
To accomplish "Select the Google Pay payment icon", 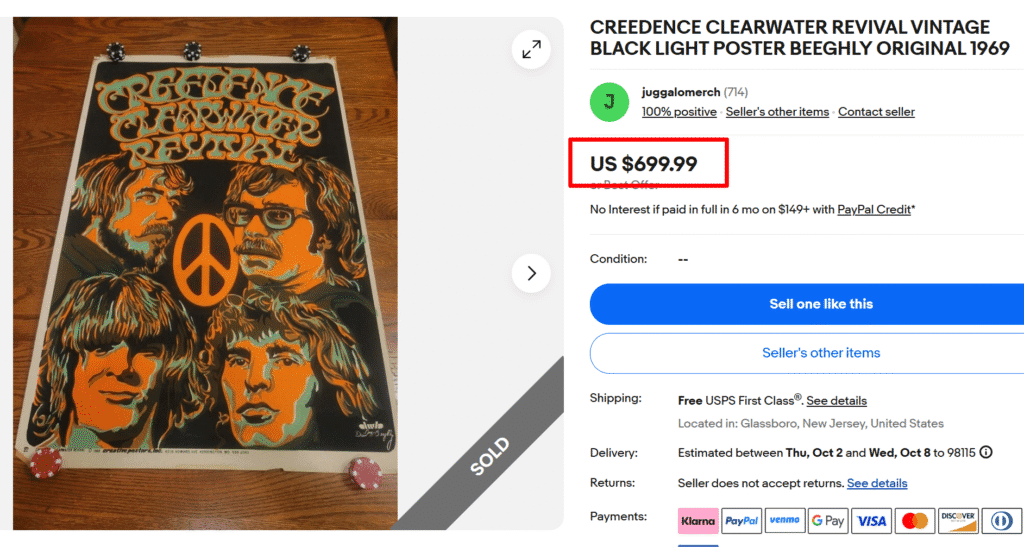I will click(x=828, y=521).
